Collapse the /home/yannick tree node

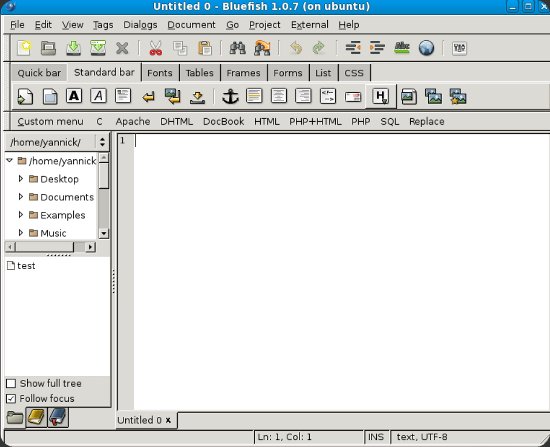pos(10,161)
